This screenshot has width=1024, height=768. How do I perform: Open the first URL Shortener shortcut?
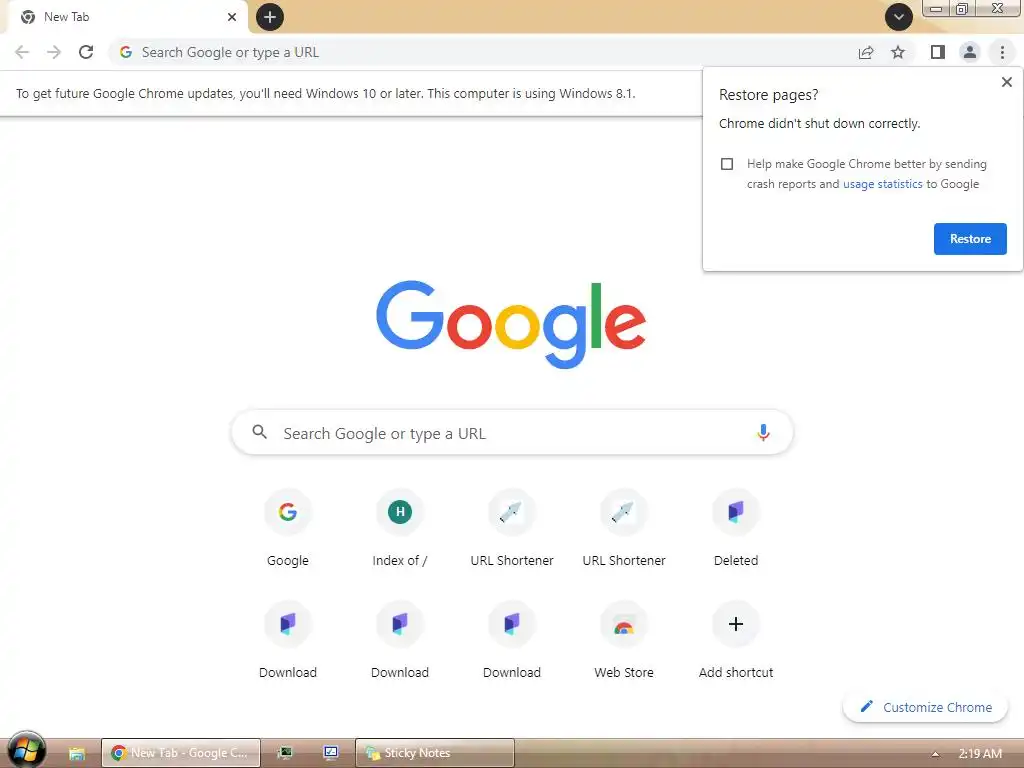[x=512, y=529]
